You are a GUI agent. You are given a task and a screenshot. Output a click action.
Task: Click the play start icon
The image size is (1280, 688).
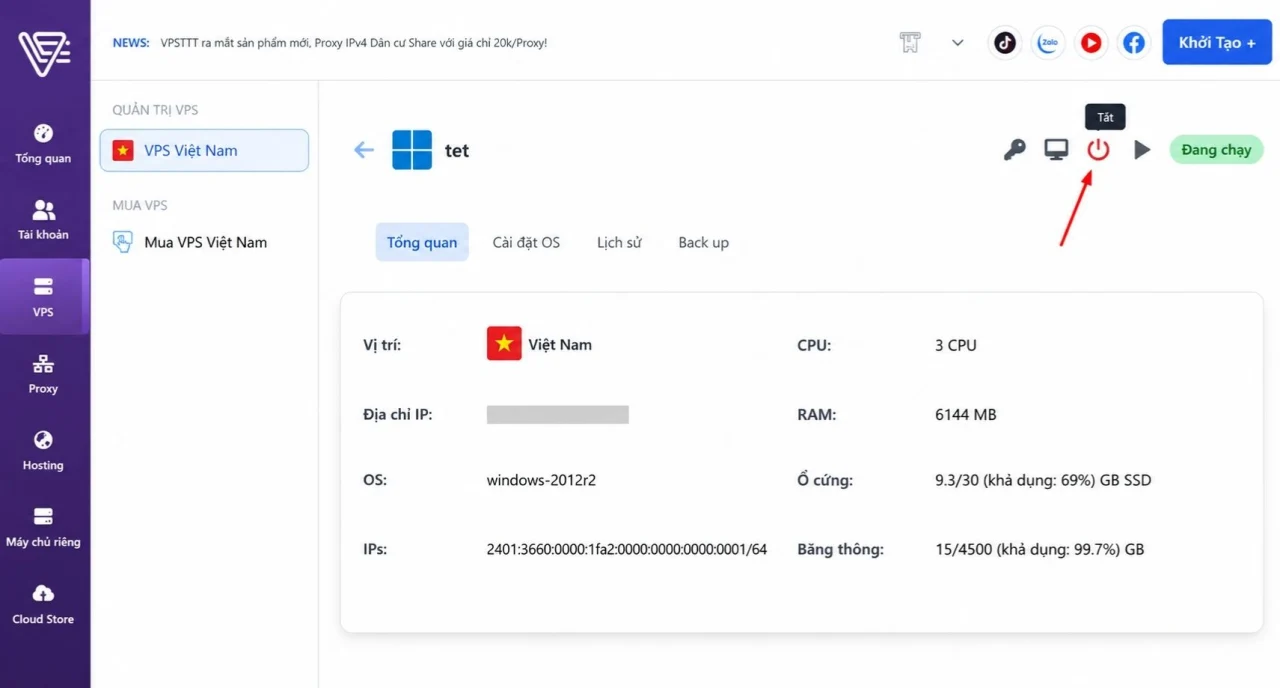1142,150
